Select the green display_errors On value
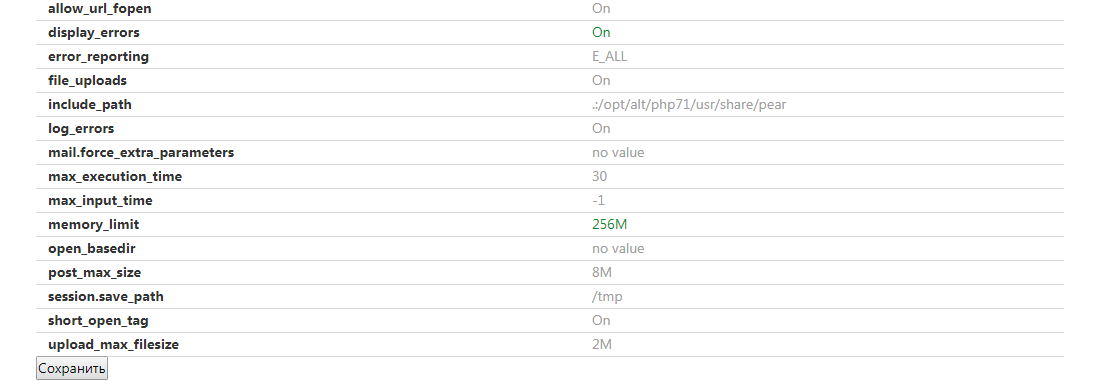 (601, 32)
